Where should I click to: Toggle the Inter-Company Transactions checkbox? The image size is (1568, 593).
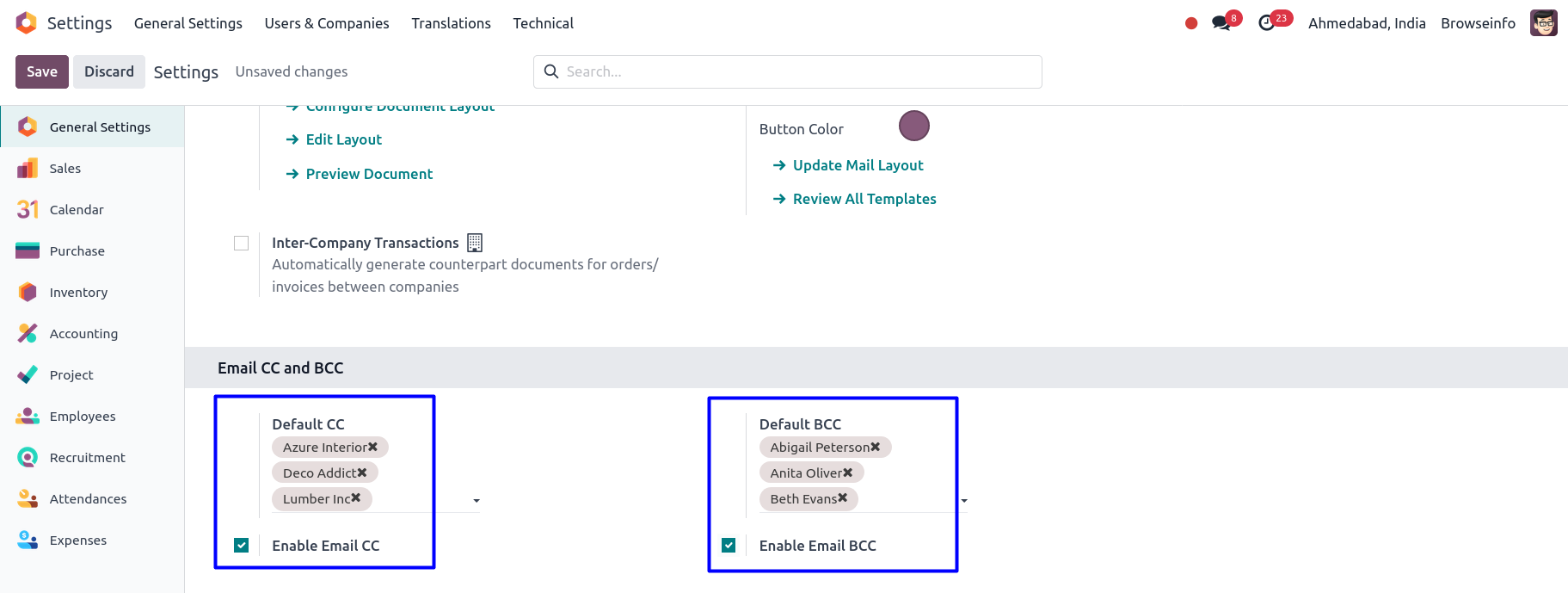pyautogui.click(x=242, y=244)
